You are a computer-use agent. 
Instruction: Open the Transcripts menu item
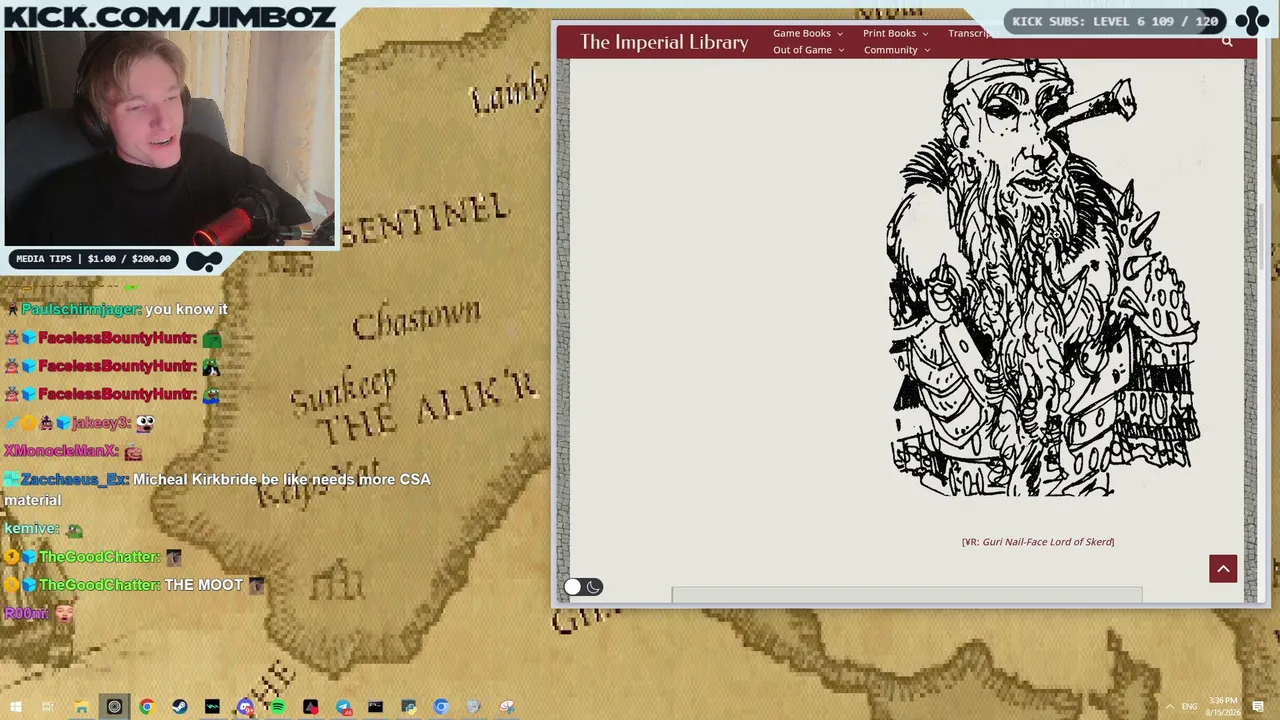point(970,33)
